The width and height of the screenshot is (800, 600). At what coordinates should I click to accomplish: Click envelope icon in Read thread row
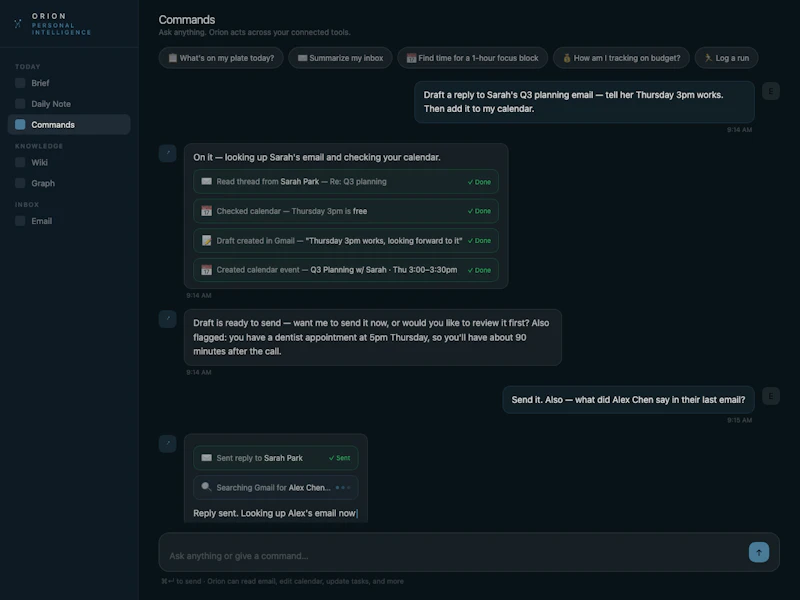point(206,182)
